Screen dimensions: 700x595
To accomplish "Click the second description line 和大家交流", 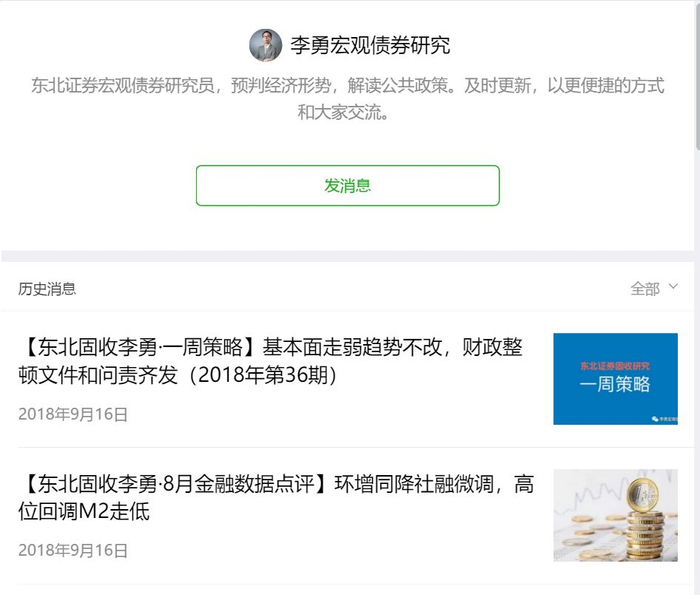I will 343,112.
